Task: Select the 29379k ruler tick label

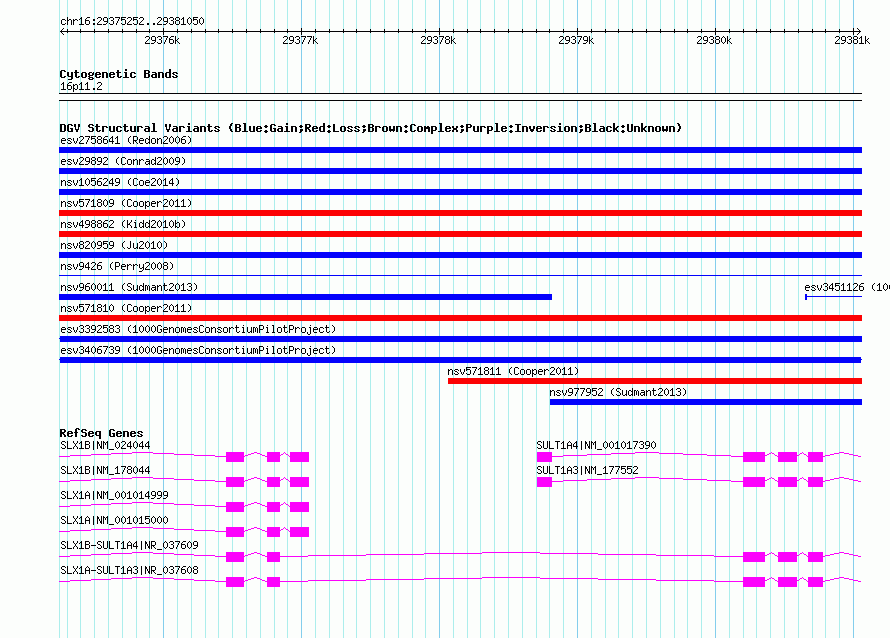Action: point(576,40)
